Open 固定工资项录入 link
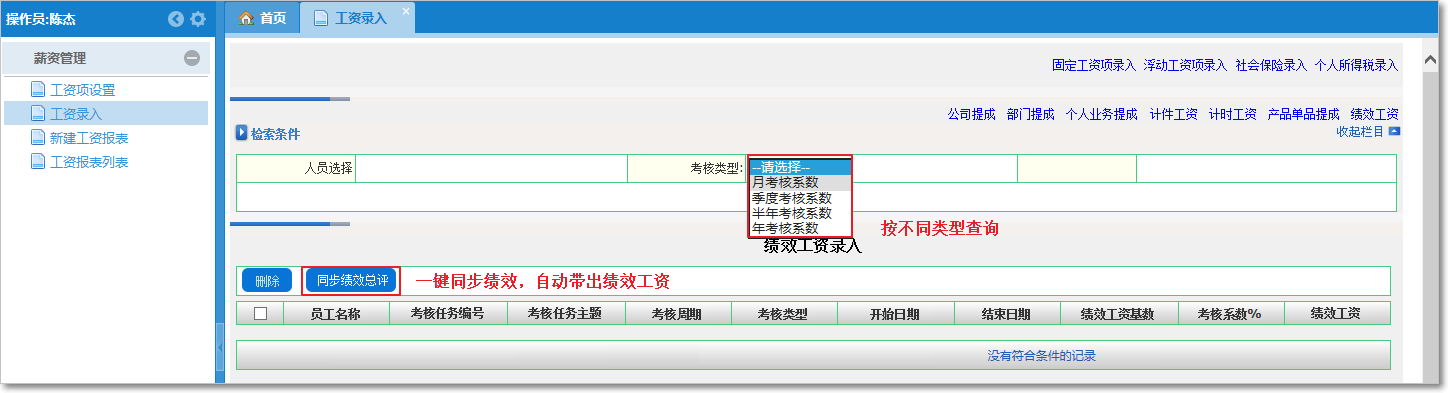Screen dimensions: 1448x393 click(1093, 65)
